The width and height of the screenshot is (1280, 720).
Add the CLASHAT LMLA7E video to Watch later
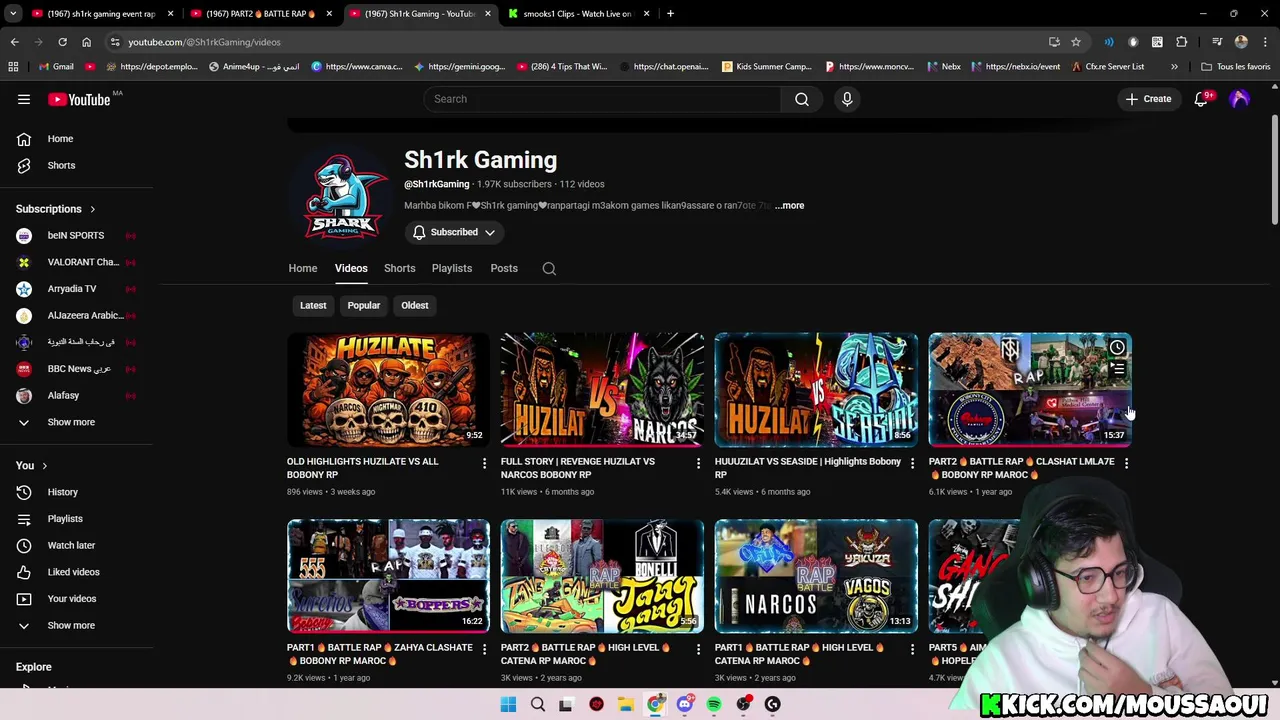[x=1117, y=348]
